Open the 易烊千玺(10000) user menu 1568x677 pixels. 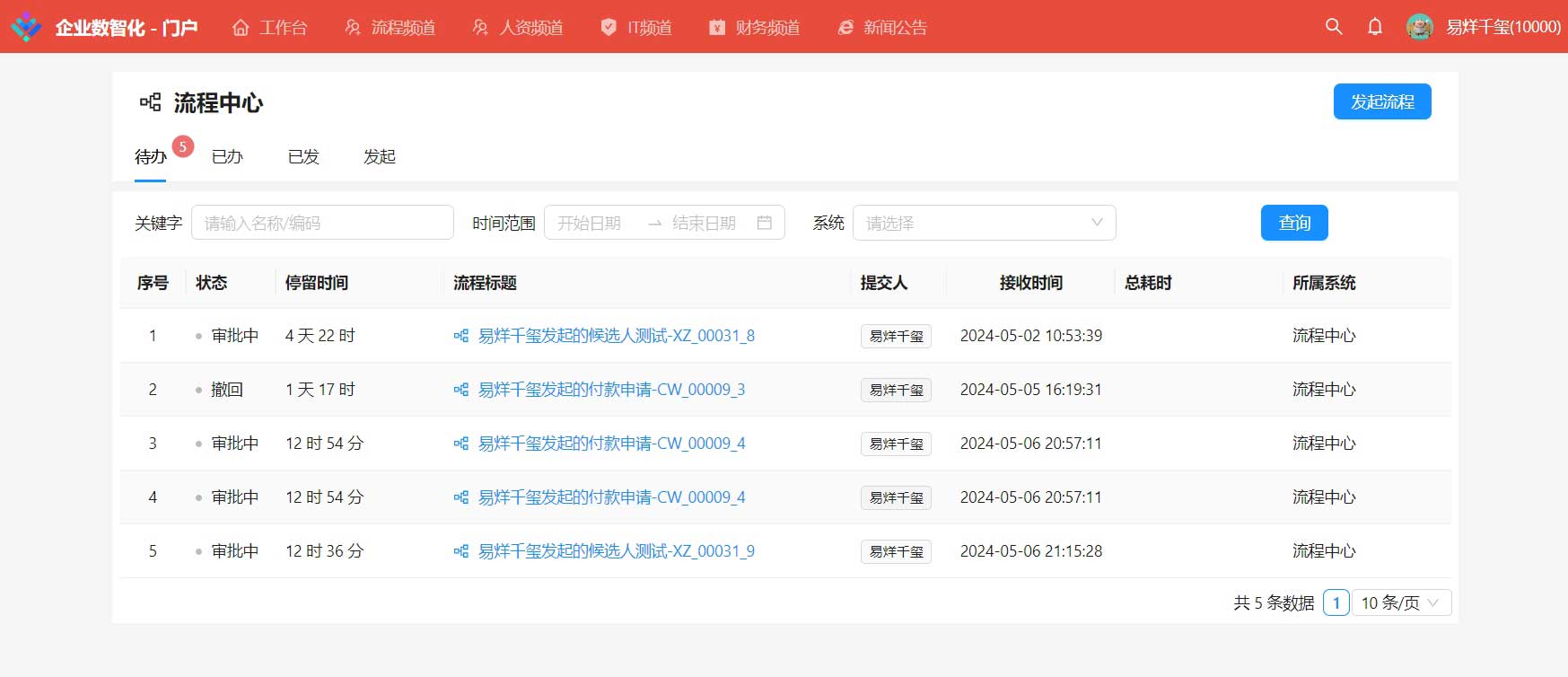(1502, 27)
